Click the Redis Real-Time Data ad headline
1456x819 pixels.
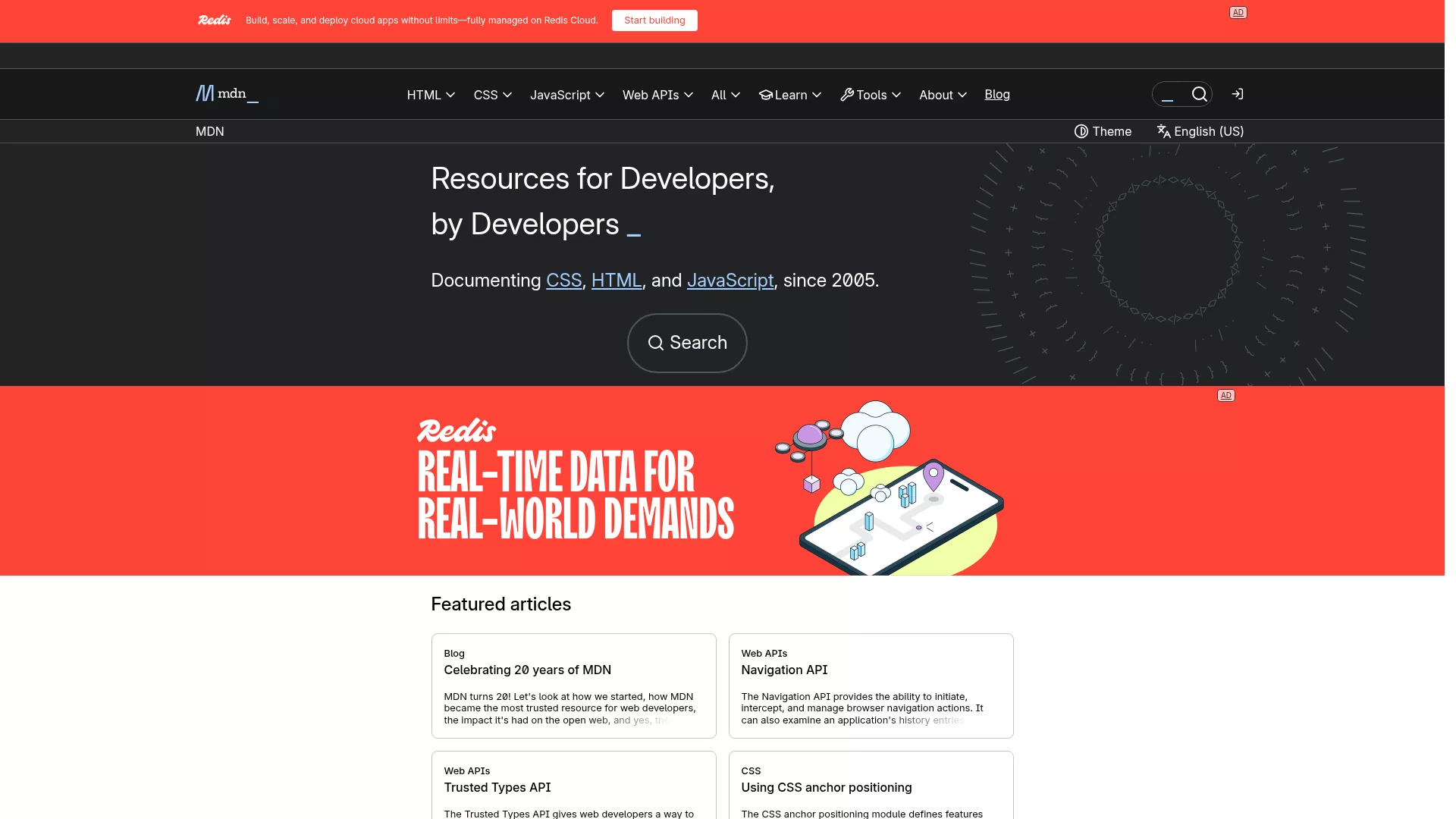pos(576,494)
